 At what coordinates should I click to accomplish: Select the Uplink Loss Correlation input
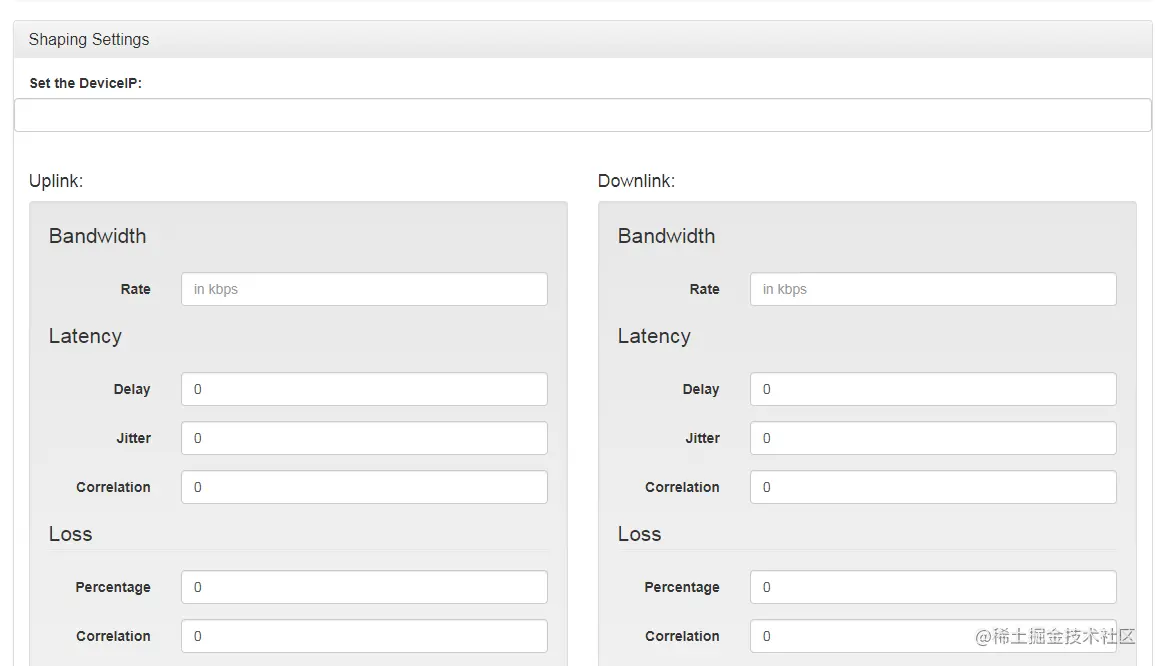click(x=364, y=636)
